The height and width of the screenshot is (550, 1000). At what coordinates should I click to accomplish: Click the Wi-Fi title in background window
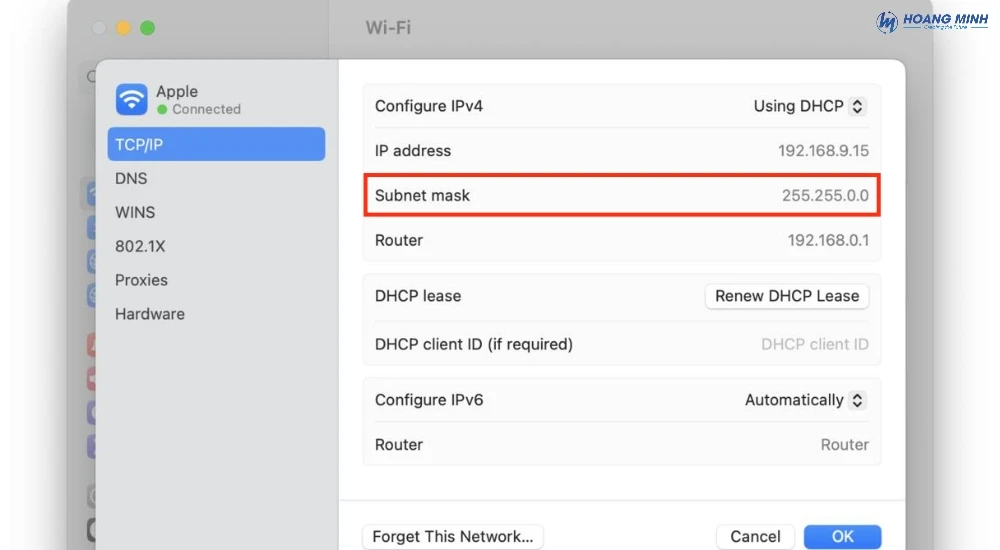[x=388, y=27]
